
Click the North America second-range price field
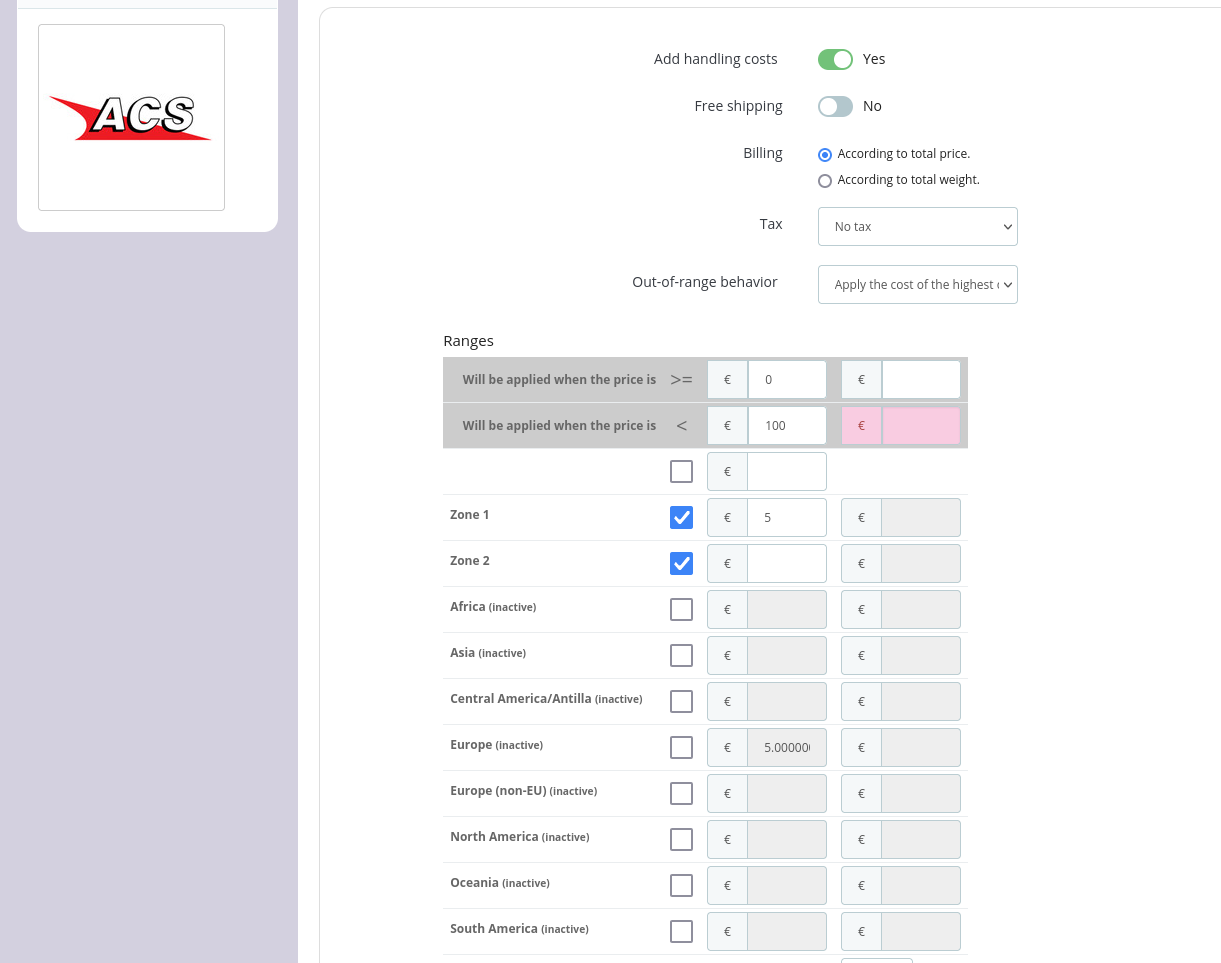[x=921, y=840]
